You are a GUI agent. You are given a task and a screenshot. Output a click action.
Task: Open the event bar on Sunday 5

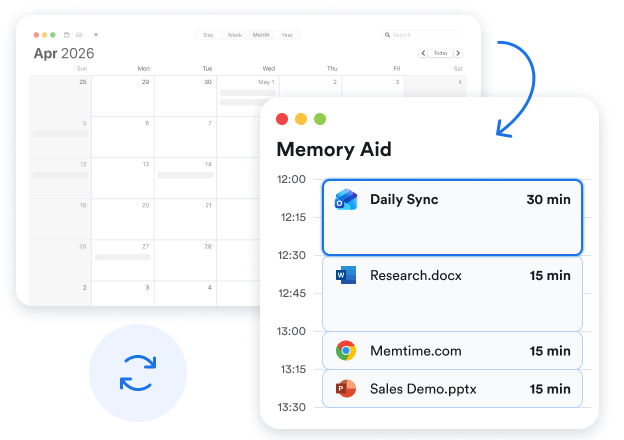point(60,134)
